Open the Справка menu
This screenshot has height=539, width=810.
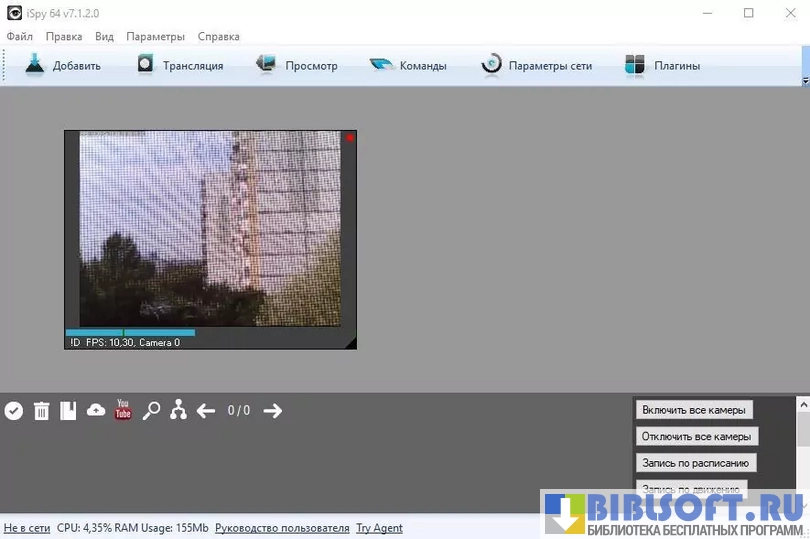click(218, 37)
